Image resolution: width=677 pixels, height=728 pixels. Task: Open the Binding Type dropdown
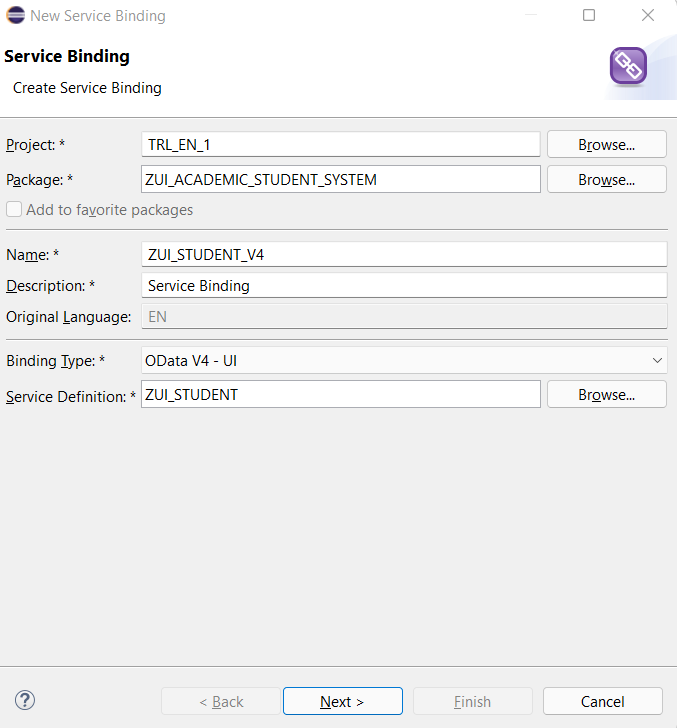point(404,360)
